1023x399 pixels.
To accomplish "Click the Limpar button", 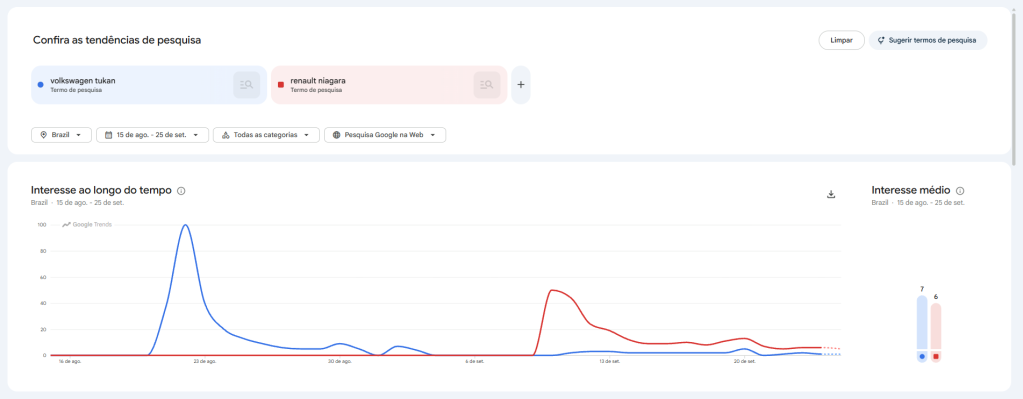I will point(842,40).
